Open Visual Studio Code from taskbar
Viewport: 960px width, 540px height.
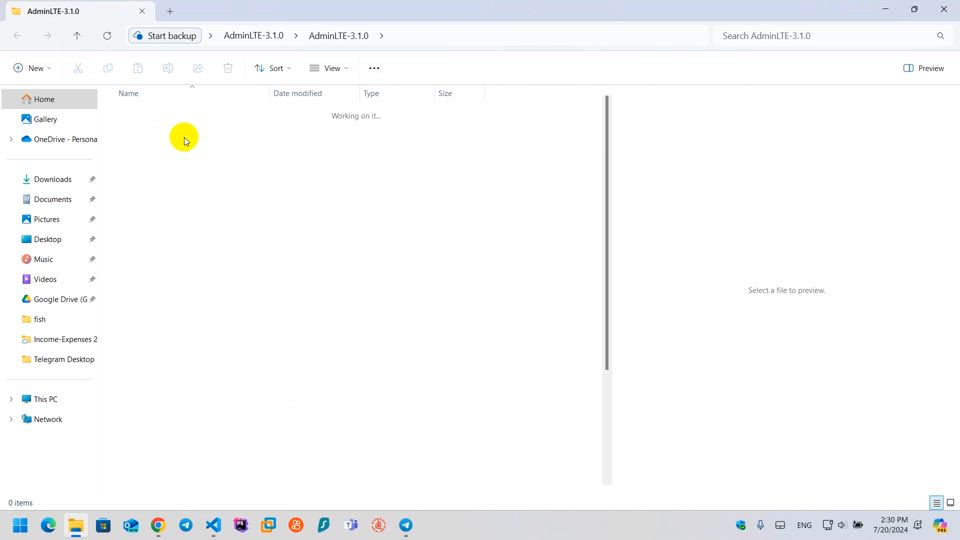[213, 525]
